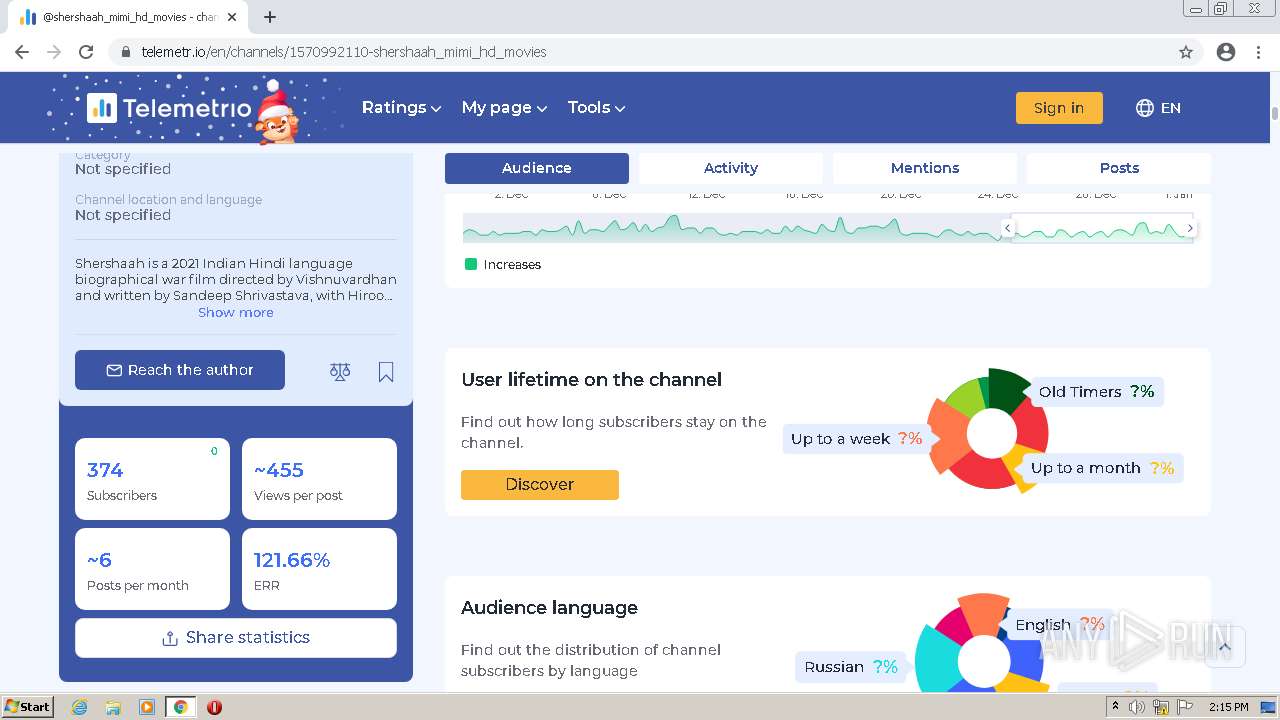Click the English language chart label
Image resolution: width=1280 pixels, height=720 pixels.
1060,625
